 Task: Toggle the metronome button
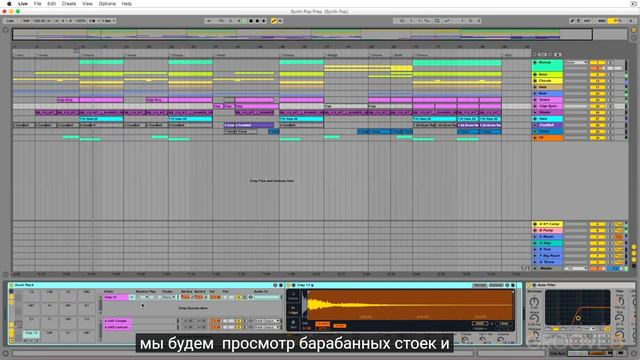pyautogui.click(x=93, y=20)
